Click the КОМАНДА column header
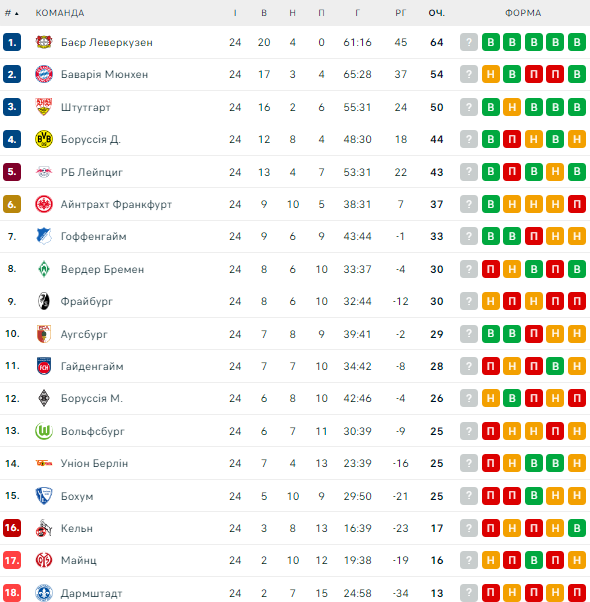This screenshot has height=602, width=590. pyautogui.click(x=60, y=13)
